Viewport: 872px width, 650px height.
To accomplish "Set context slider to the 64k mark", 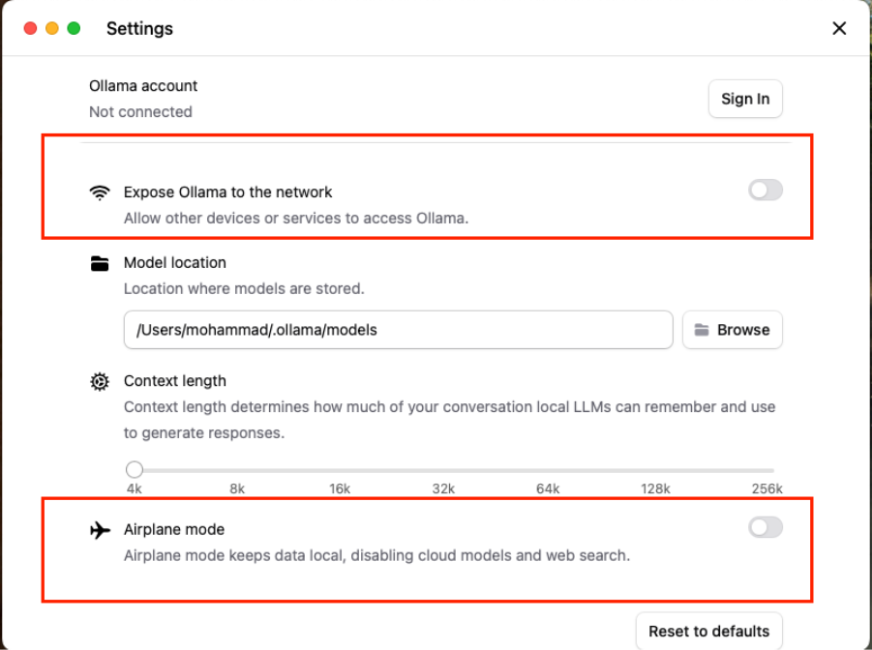I will pyautogui.click(x=547, y=469).
